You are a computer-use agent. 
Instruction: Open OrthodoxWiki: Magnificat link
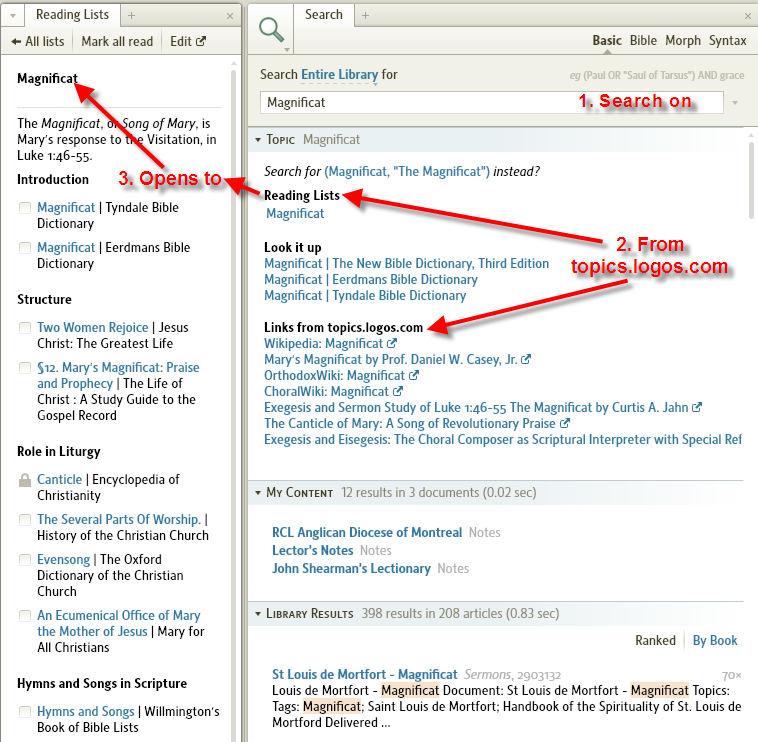tap(335, 375)
